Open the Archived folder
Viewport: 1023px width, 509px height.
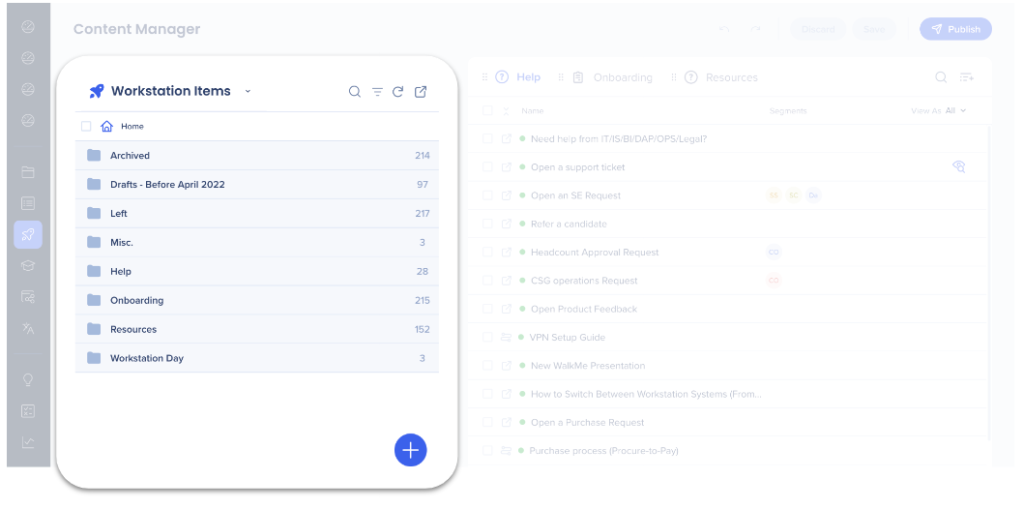[130, 156]
